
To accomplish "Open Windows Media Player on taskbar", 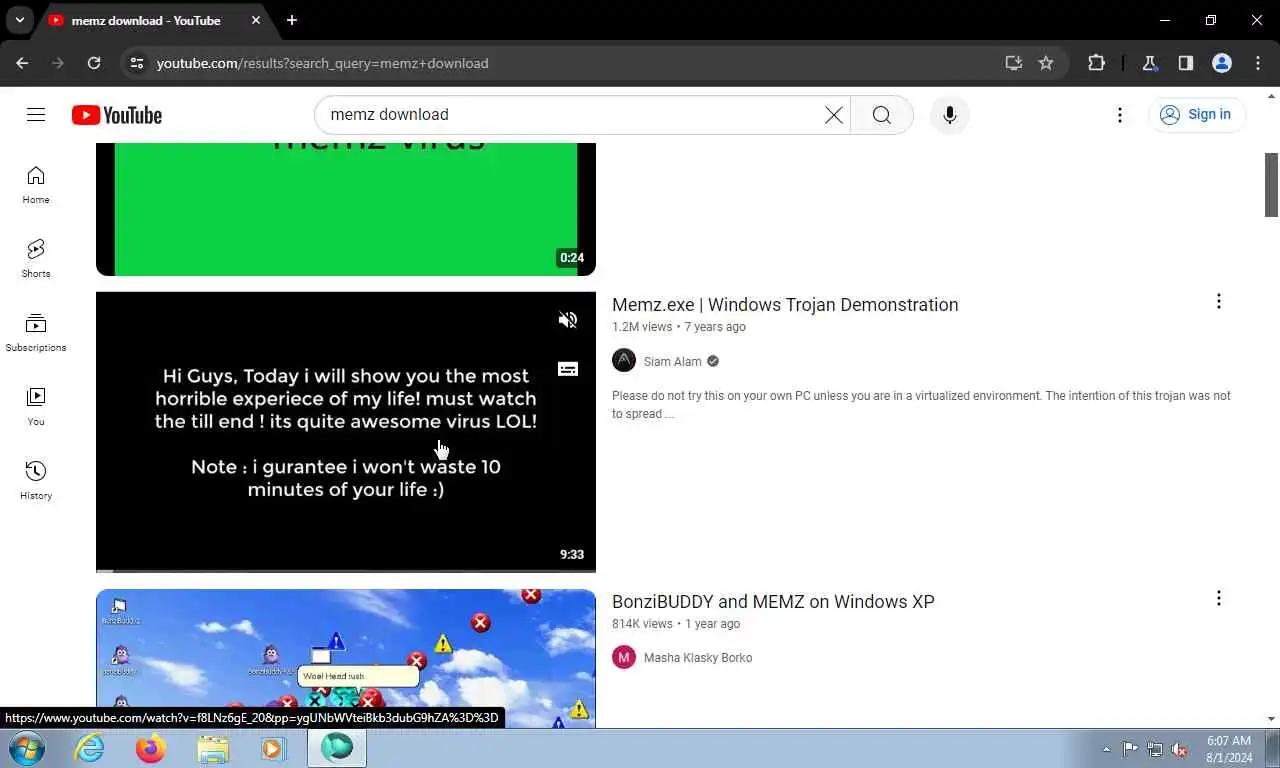I will (274, 748).
